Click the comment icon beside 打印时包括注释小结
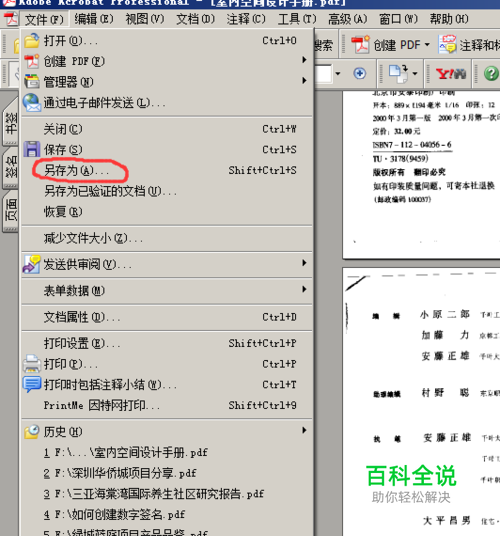This screenshot has height=536, width=500. tap(32, 384)
